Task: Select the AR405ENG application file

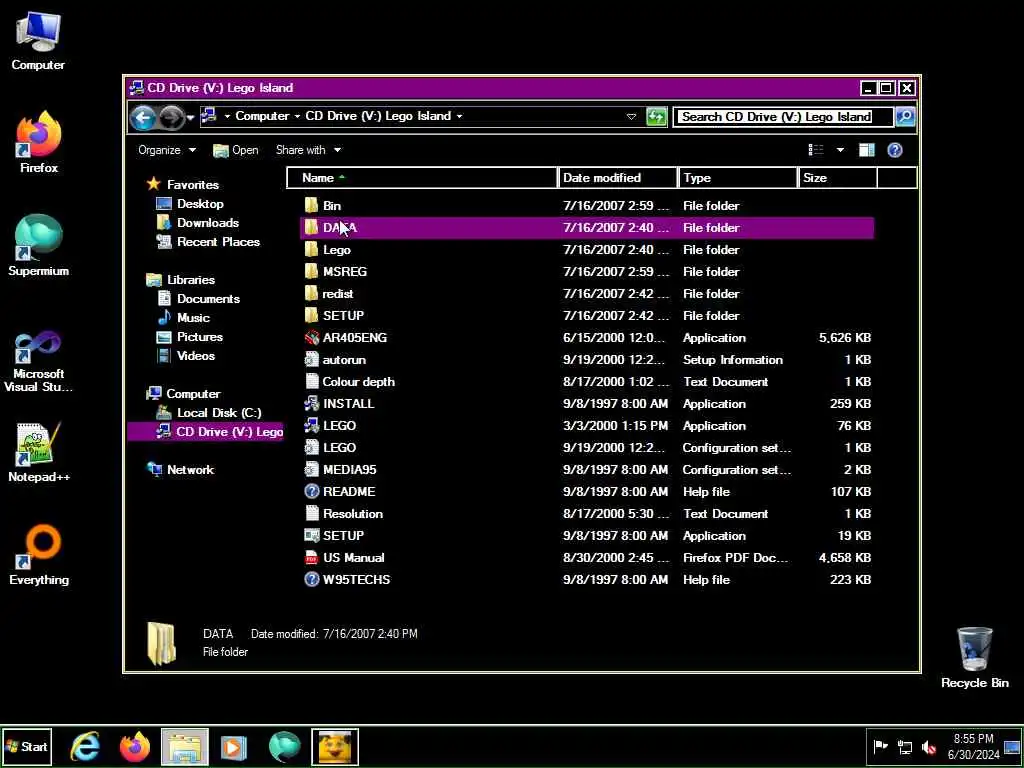Action: click(x=586, y=338)
